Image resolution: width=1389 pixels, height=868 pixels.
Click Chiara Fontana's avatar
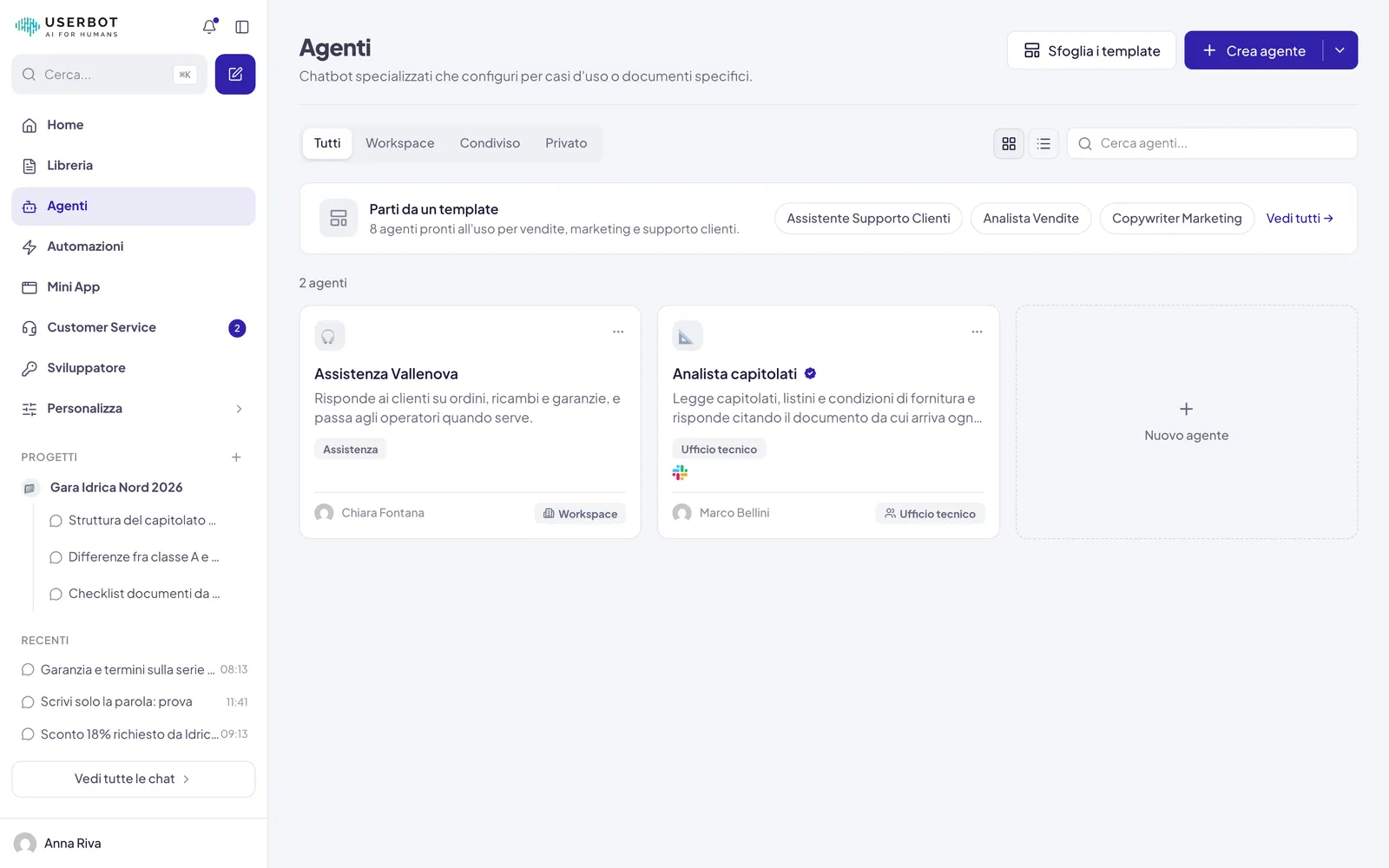tap(324, 513)
